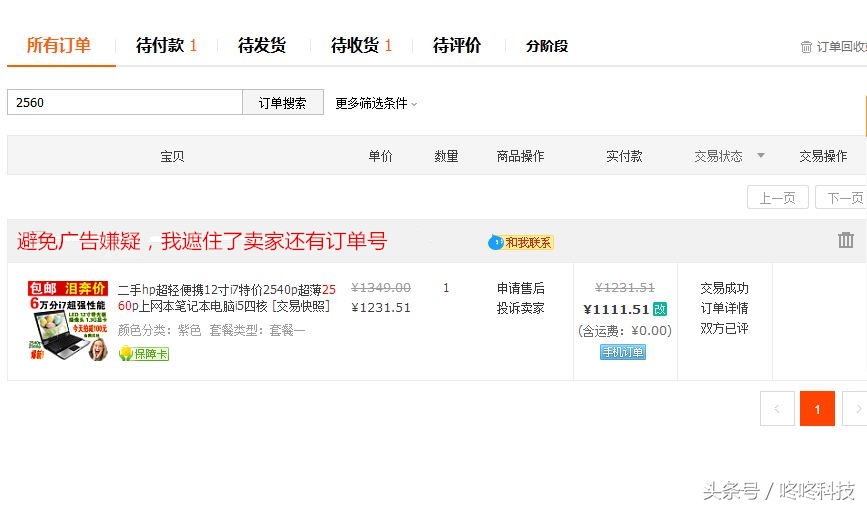Screen dimensions: 867x508
Task: Open the 待评价 tab
Action: click(457, 45)
